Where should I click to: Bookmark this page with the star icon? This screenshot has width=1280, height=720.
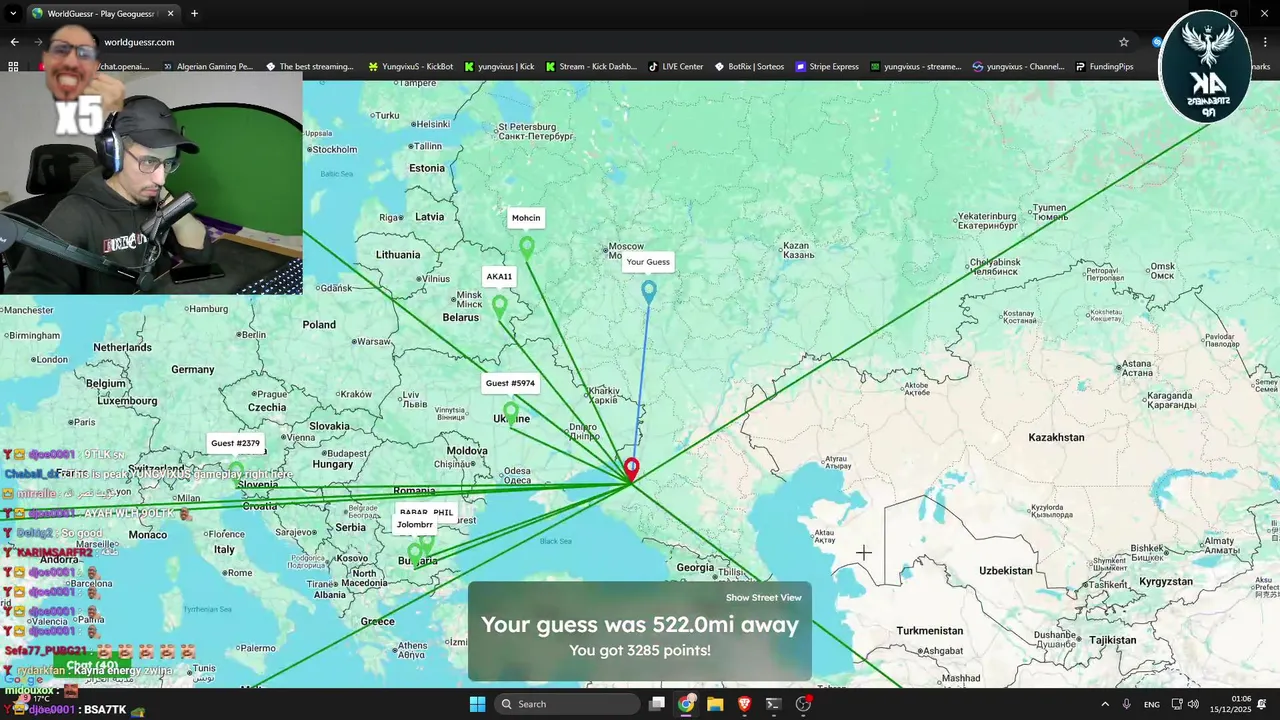click(1124, 42)
